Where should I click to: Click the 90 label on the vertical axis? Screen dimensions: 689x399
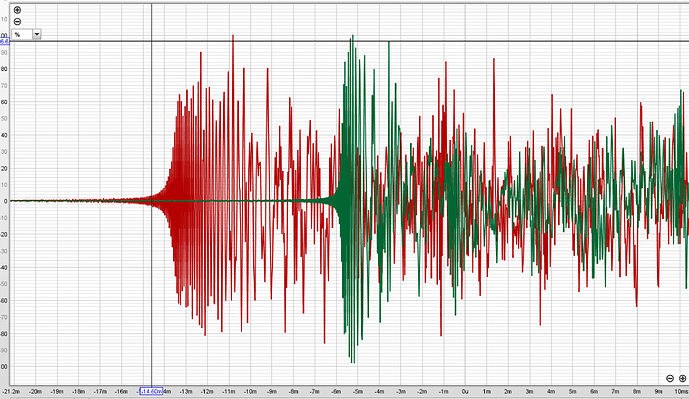(4, 52)
